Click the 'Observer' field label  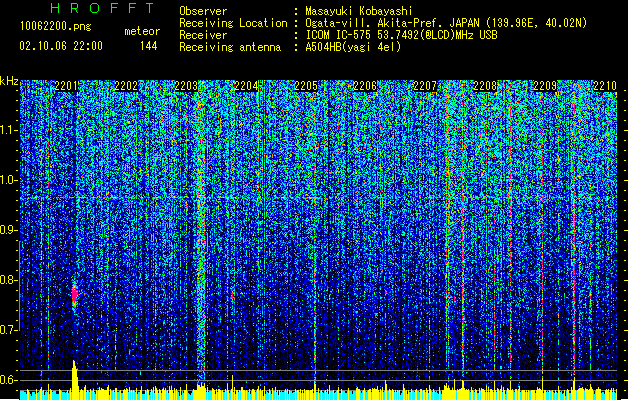click(x=203, y=11)
